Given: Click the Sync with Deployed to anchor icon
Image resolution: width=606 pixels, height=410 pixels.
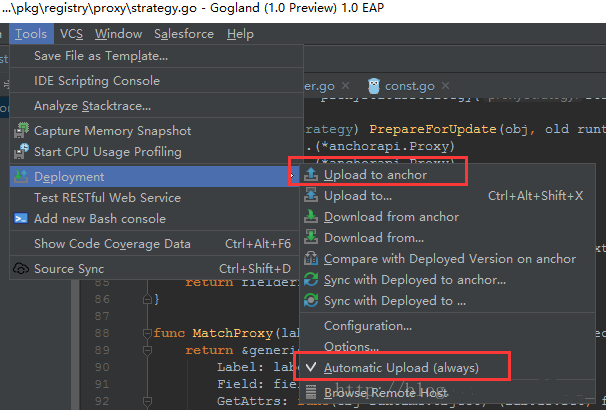Looking at the screenshot, I should coord(311,280).
